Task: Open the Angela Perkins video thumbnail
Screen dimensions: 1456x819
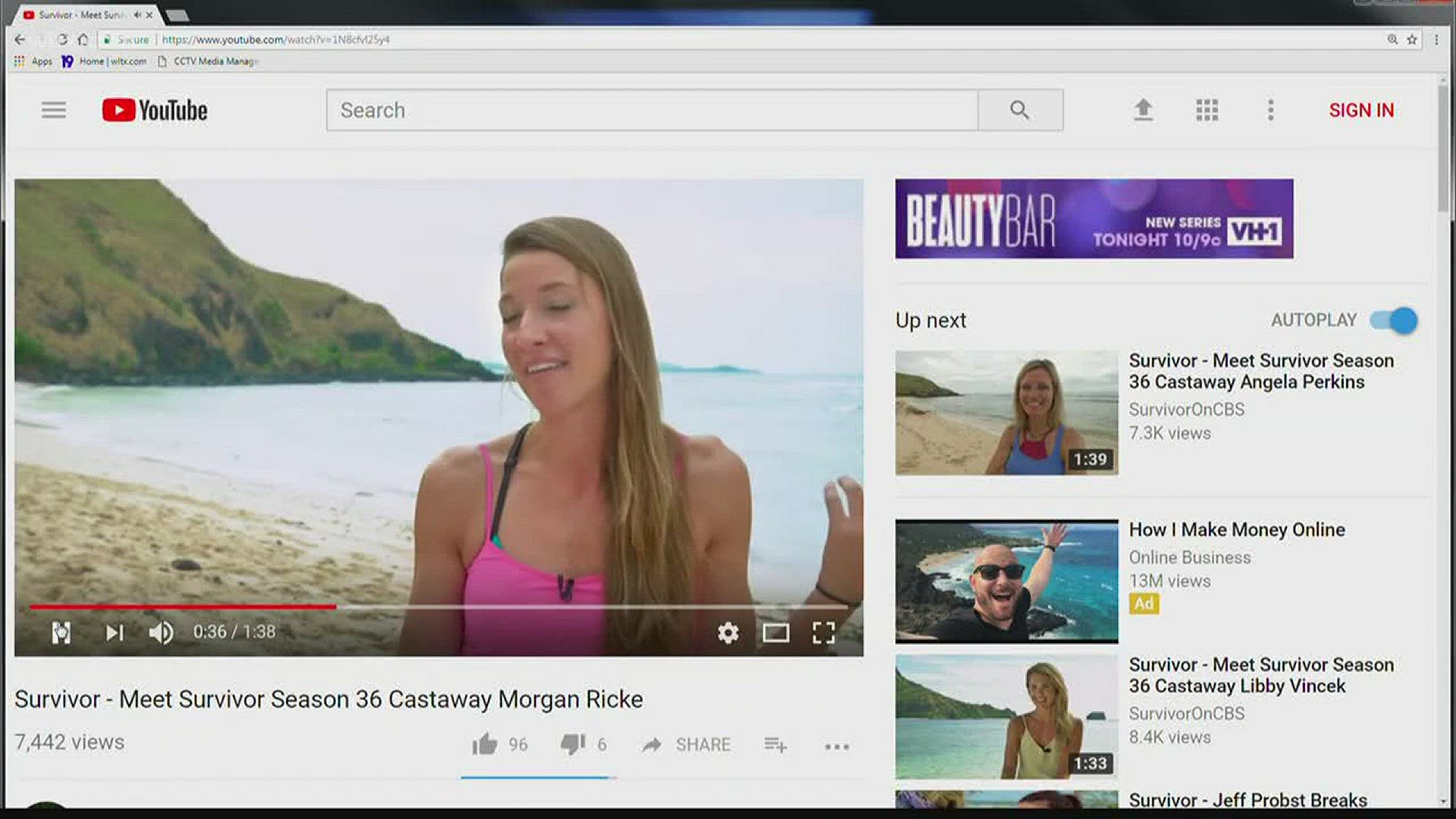Action: click(x=1006, y=413)
